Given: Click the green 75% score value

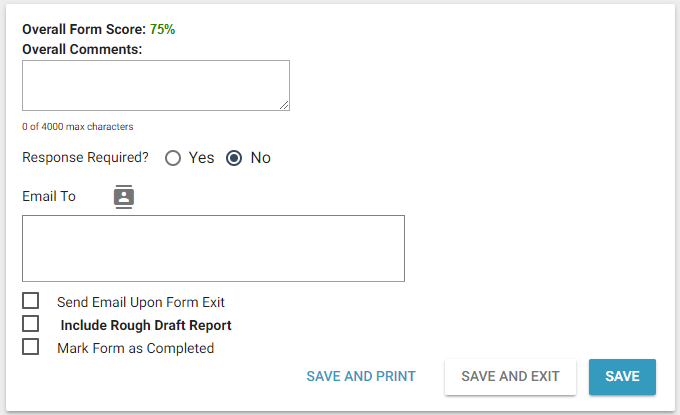Looking at the screenshot, I should [162, 29].
